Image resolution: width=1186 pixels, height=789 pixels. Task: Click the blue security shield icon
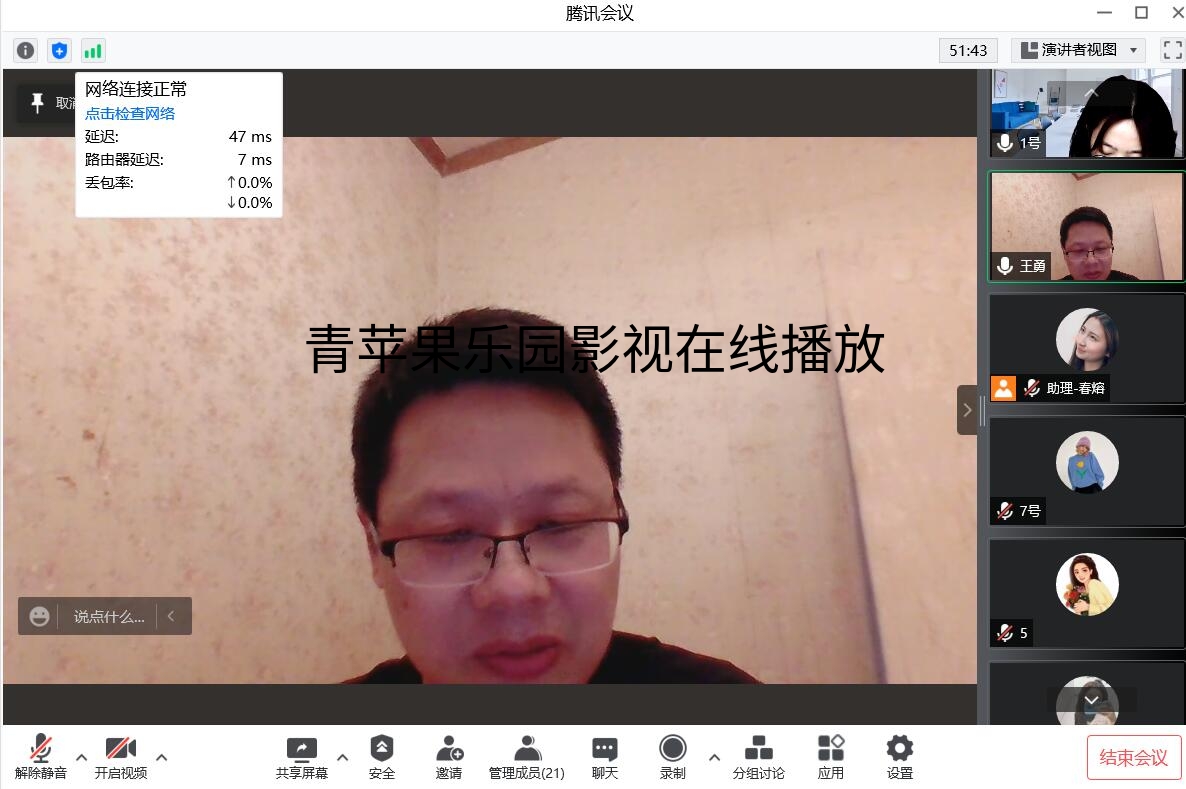coord(59,51)
